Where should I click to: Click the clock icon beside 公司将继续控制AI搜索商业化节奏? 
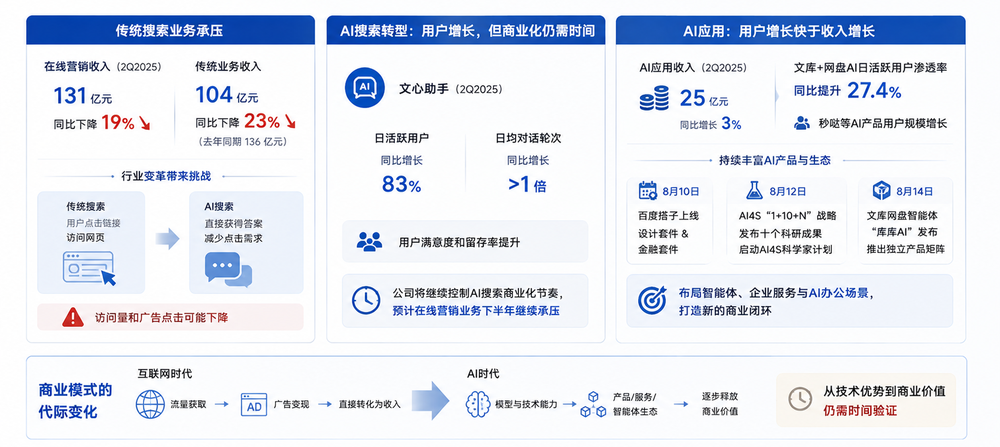(366, 300)
